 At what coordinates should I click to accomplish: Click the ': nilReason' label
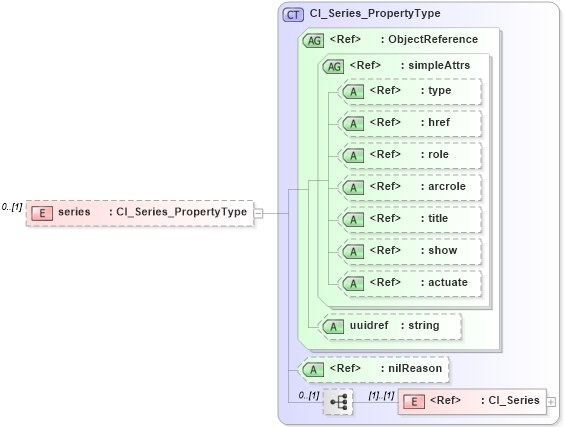pyautogui.click(x=411, y=368)
